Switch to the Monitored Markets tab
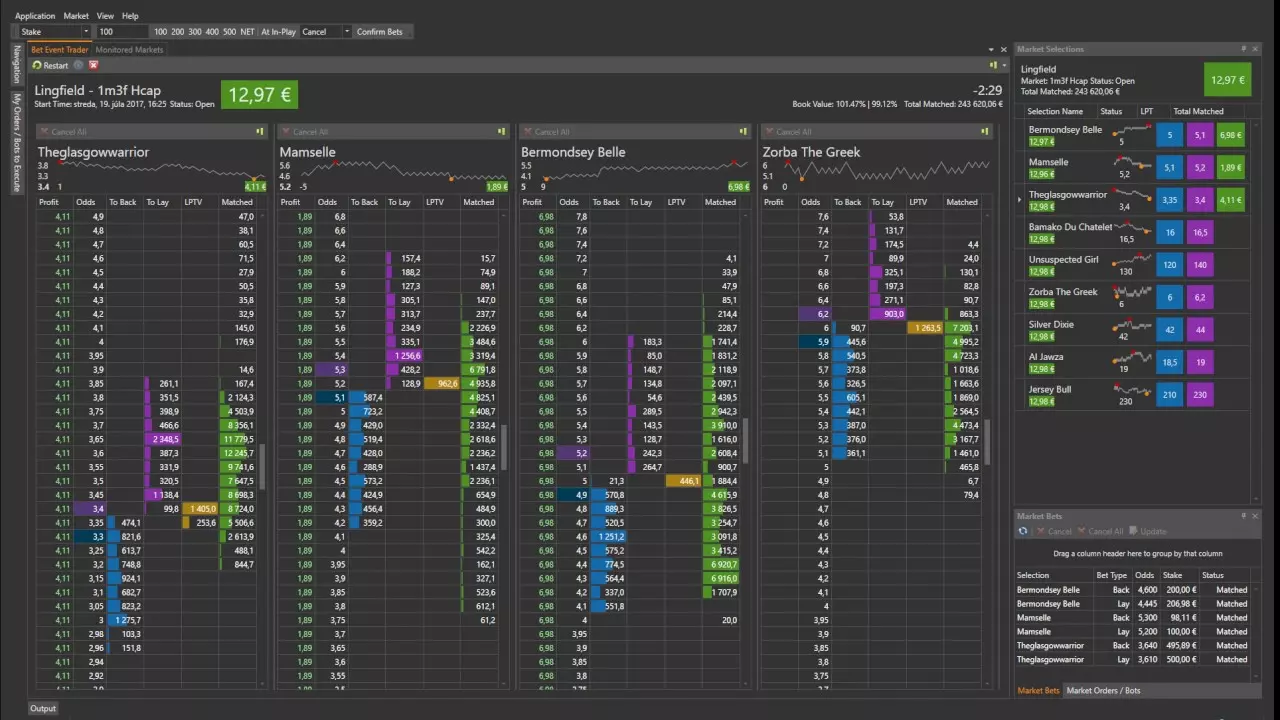Image resolution: width=1280 pixels, height=720 pixels. (129, 50)
